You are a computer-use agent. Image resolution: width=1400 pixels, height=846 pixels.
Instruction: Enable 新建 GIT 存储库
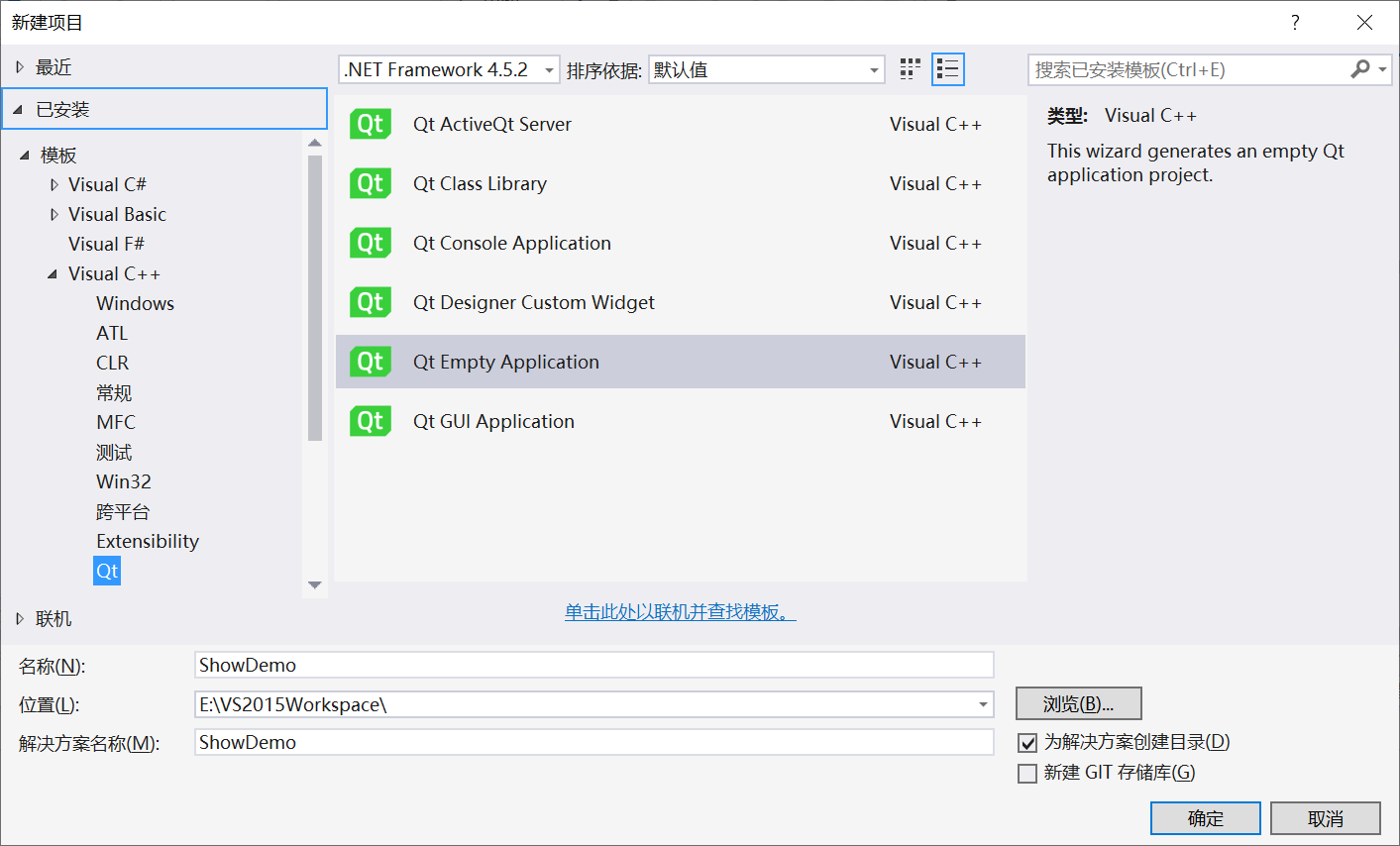point(1027,774)
